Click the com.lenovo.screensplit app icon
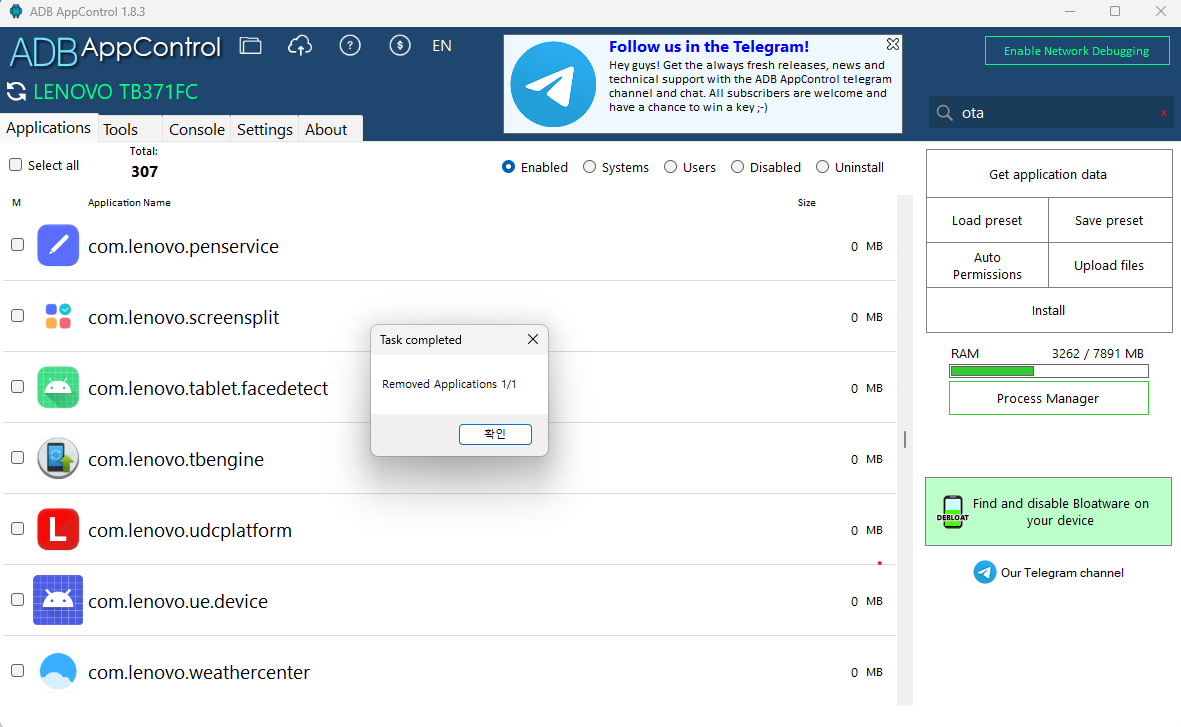1181x727 pixels. click(58, 316)
